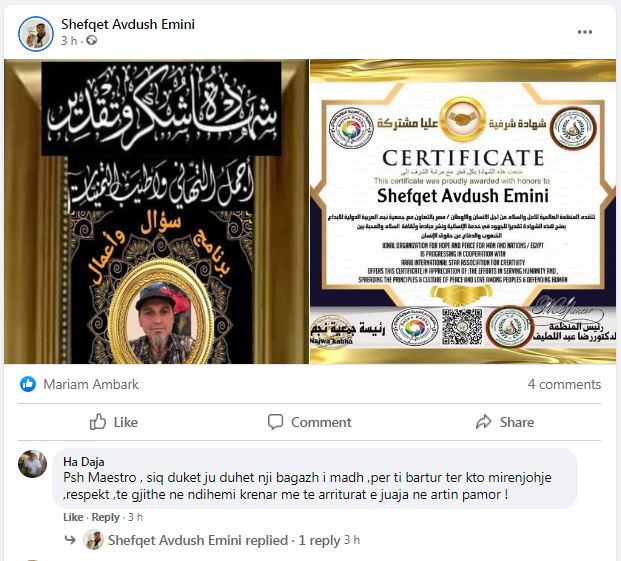Click Shefqet Avdush Emini's profile picture
The image size is (621, 561).
tap(36, 34)
